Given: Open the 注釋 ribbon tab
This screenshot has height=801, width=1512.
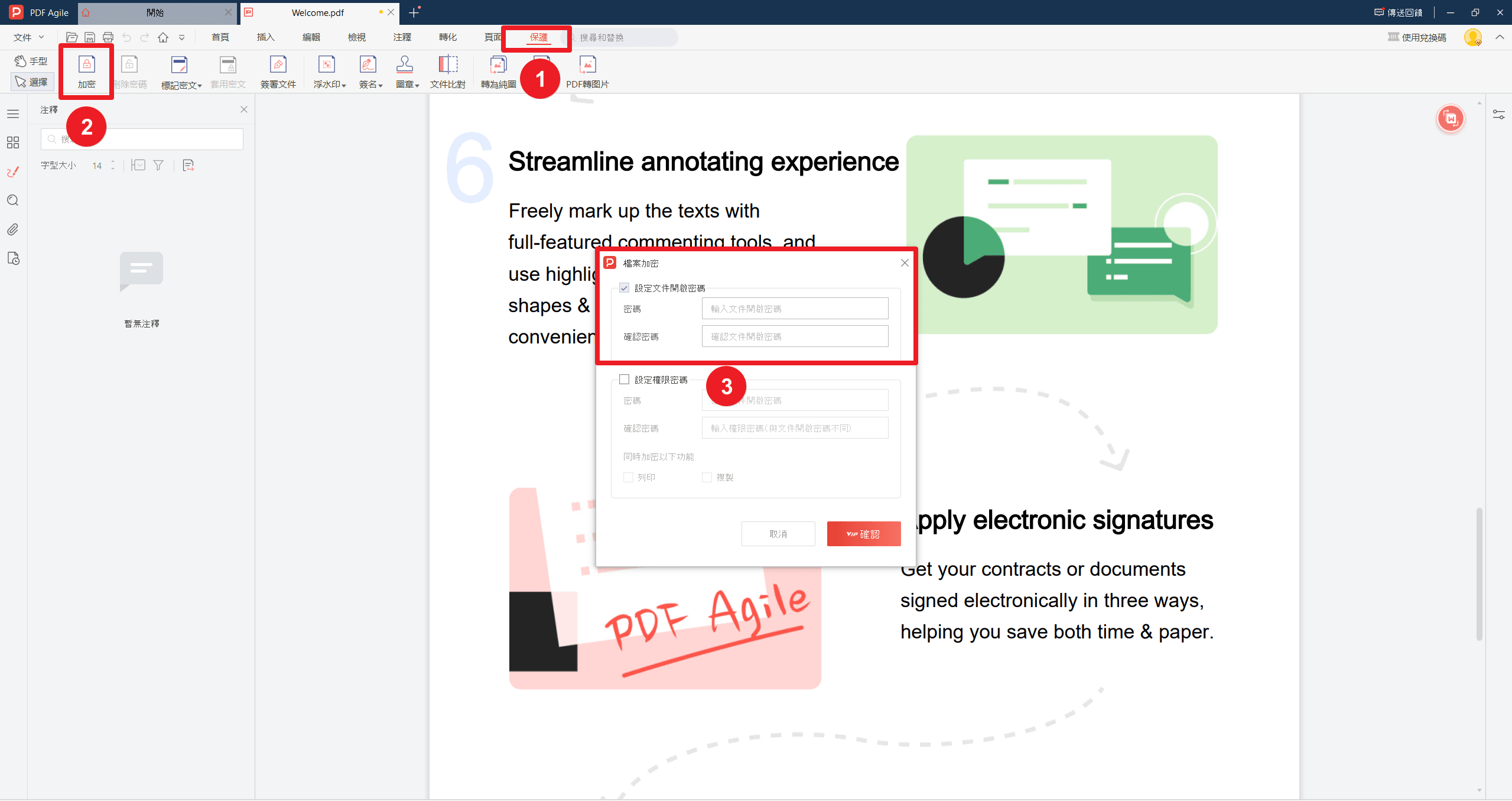Looking at the screenshot, I should coord(402,37).
